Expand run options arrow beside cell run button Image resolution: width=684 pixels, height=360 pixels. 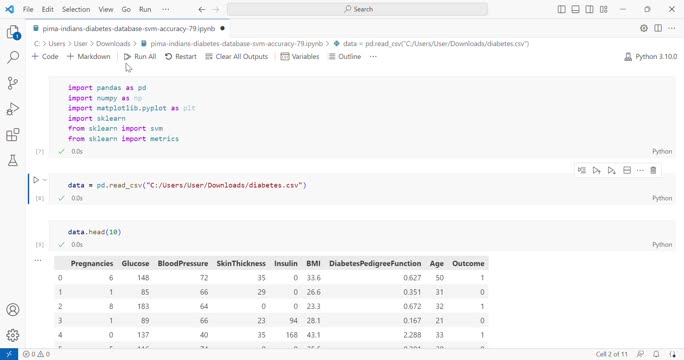45,180
